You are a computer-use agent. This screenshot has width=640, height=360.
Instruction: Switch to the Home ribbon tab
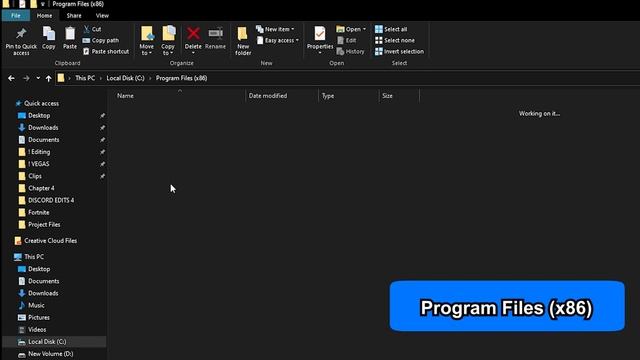click(x=44, y=16)
